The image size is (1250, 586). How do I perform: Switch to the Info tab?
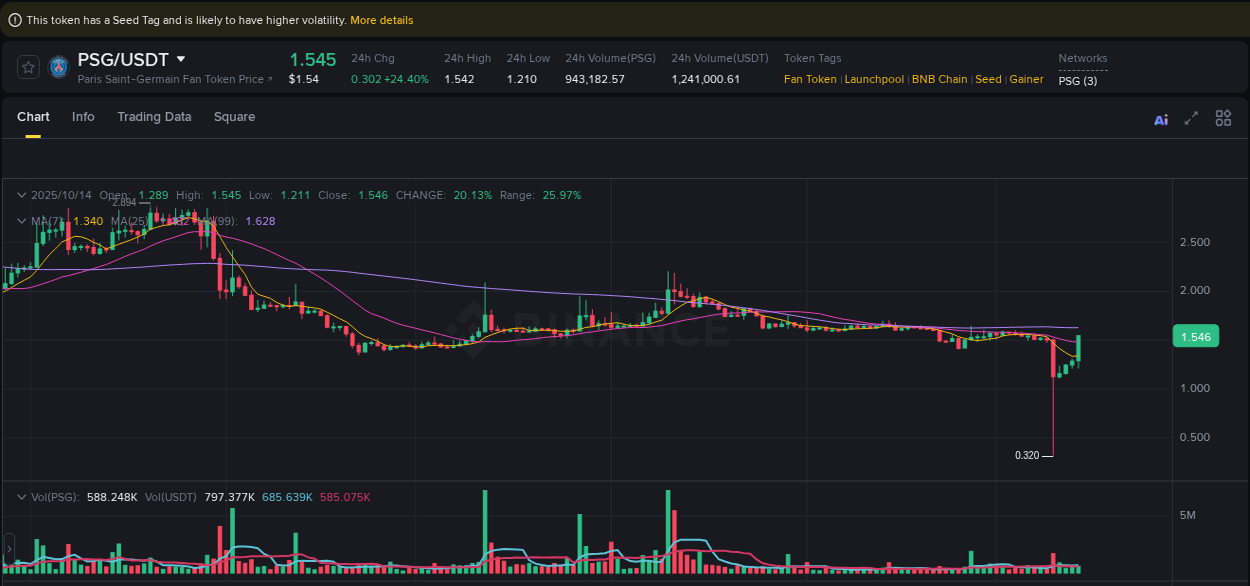(x=83, y=117)
